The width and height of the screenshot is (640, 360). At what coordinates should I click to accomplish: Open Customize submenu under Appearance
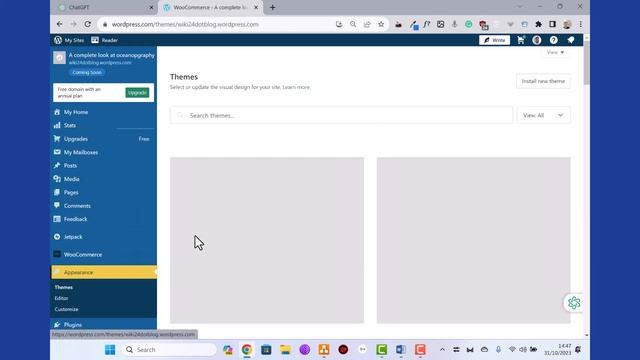[66, 309]
